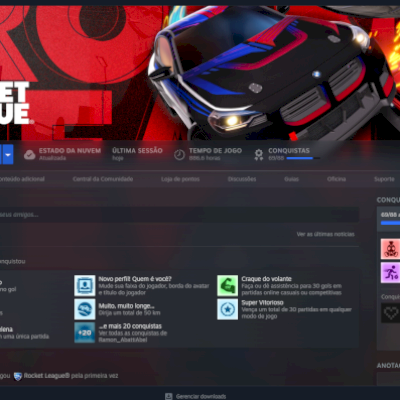Click the pink gas mask achievement icon
The height and width of the screenshot is (400, 400).
(x=390, y=249)
